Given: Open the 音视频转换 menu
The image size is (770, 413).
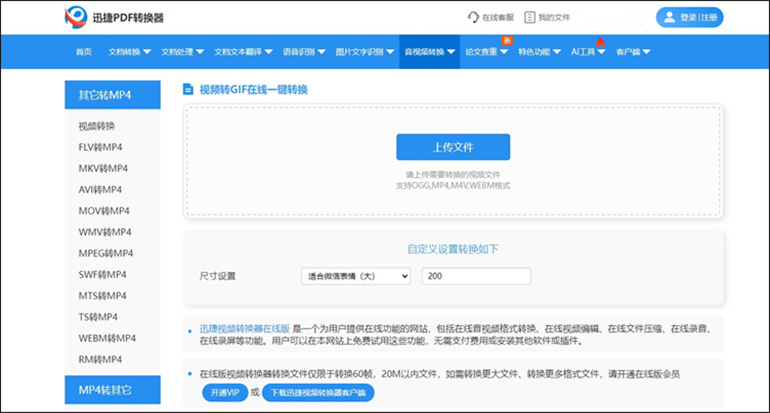Looking at the screenshot, I should point(430,52).
